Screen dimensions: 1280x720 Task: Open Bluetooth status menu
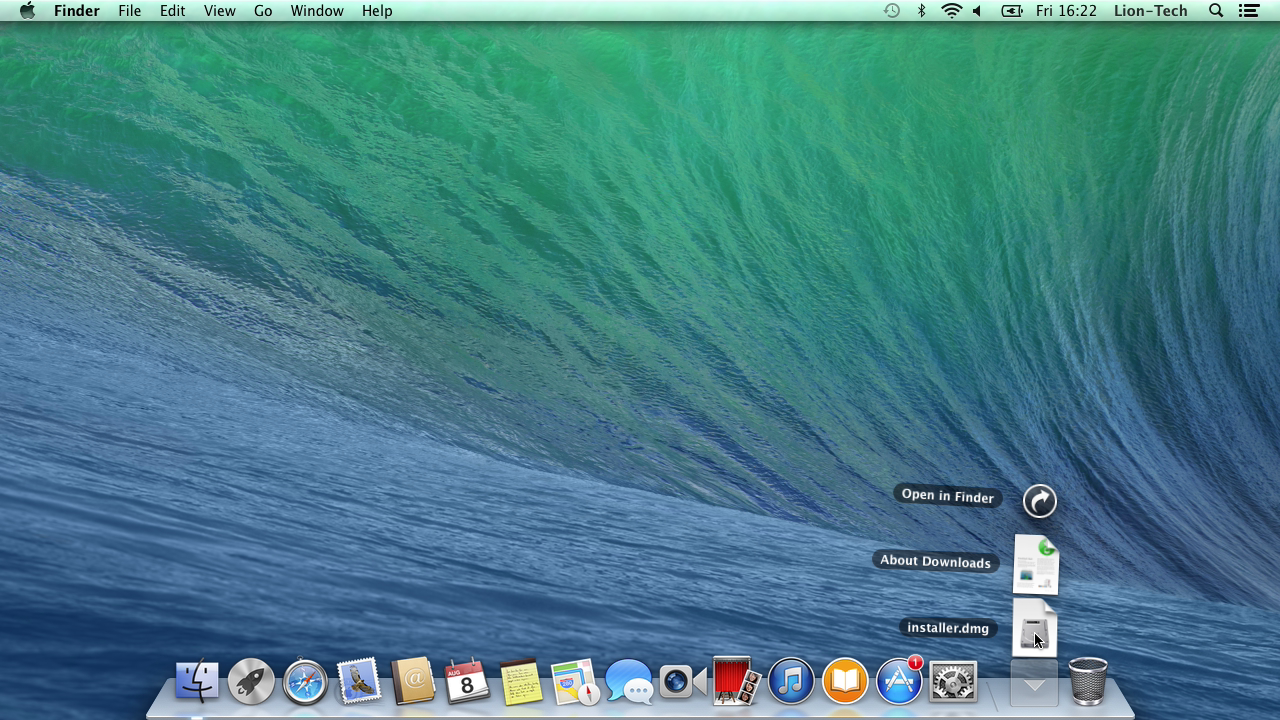921,11
